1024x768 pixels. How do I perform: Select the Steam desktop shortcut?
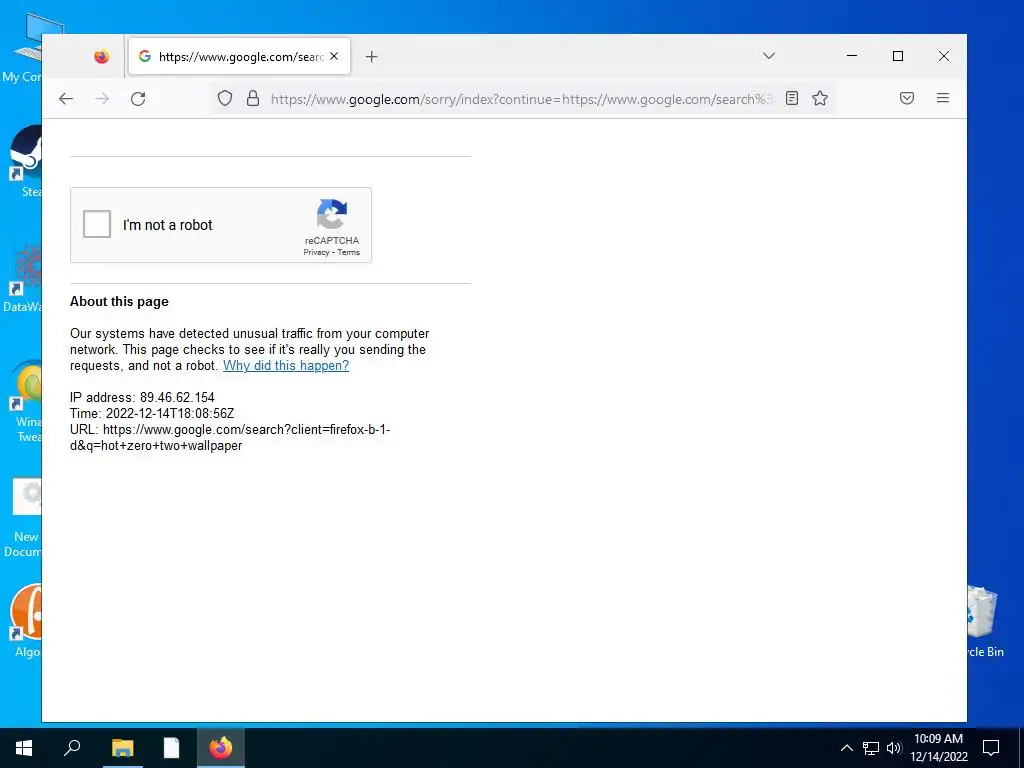pyautogui.click(x=26, y=161)
